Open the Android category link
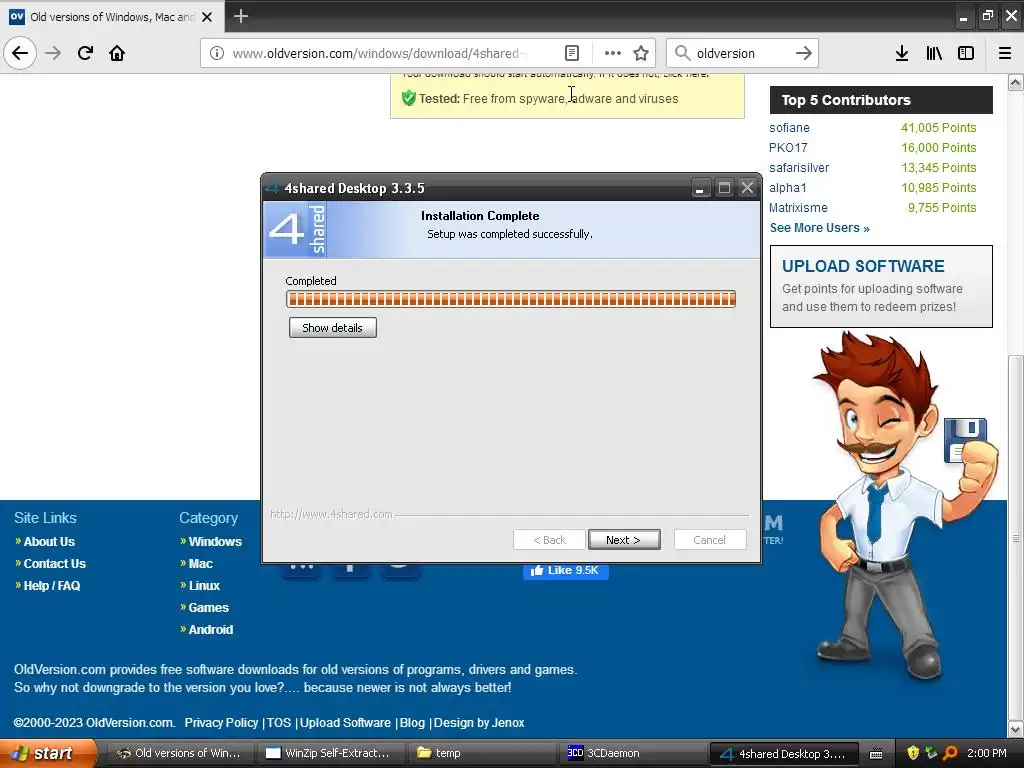Image resolution: width=1024 pixels, height=768 pixels. (x=210, y=630)
